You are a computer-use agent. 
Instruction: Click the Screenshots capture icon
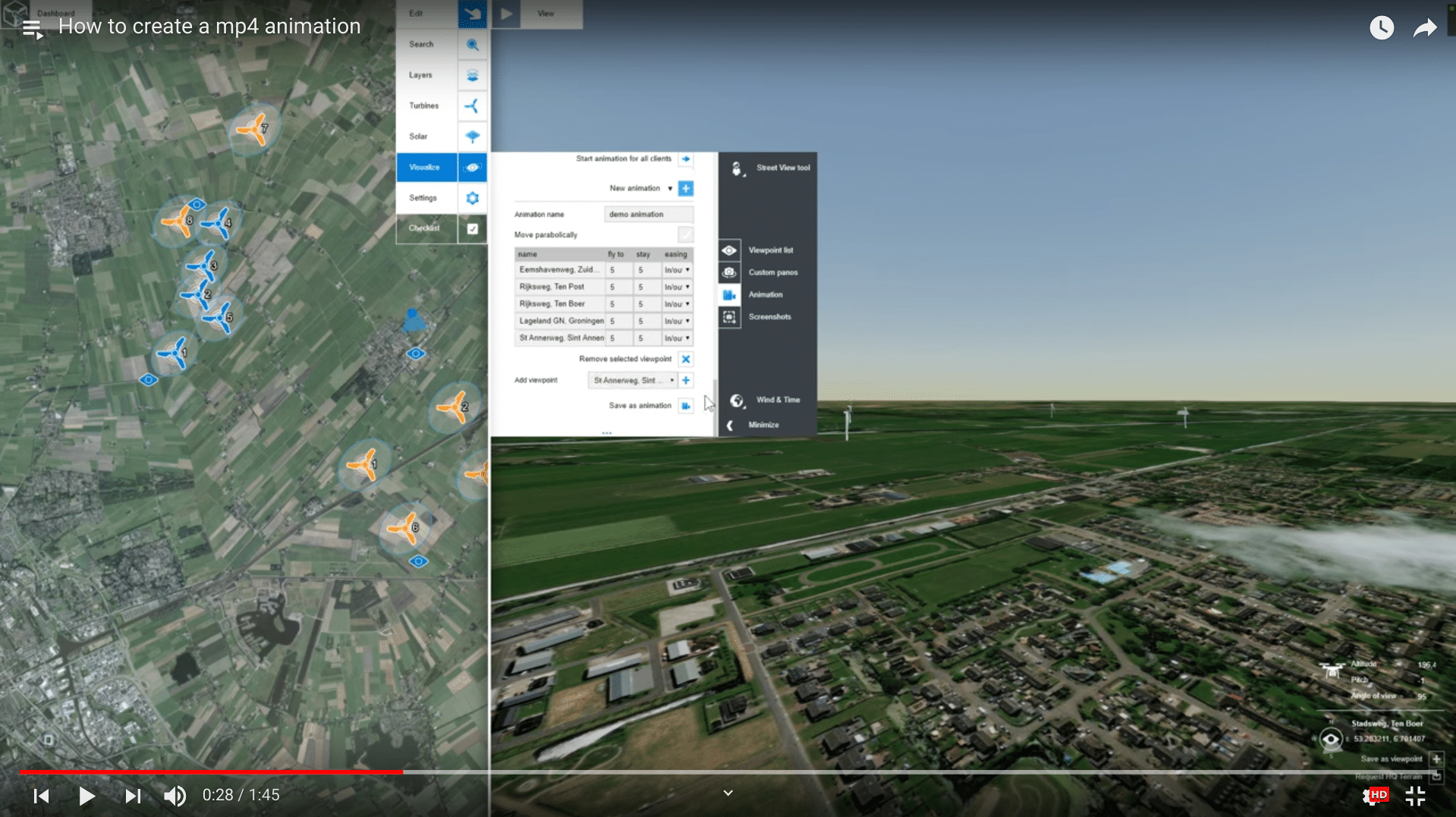pyautogui.click(x=729, y=317)
